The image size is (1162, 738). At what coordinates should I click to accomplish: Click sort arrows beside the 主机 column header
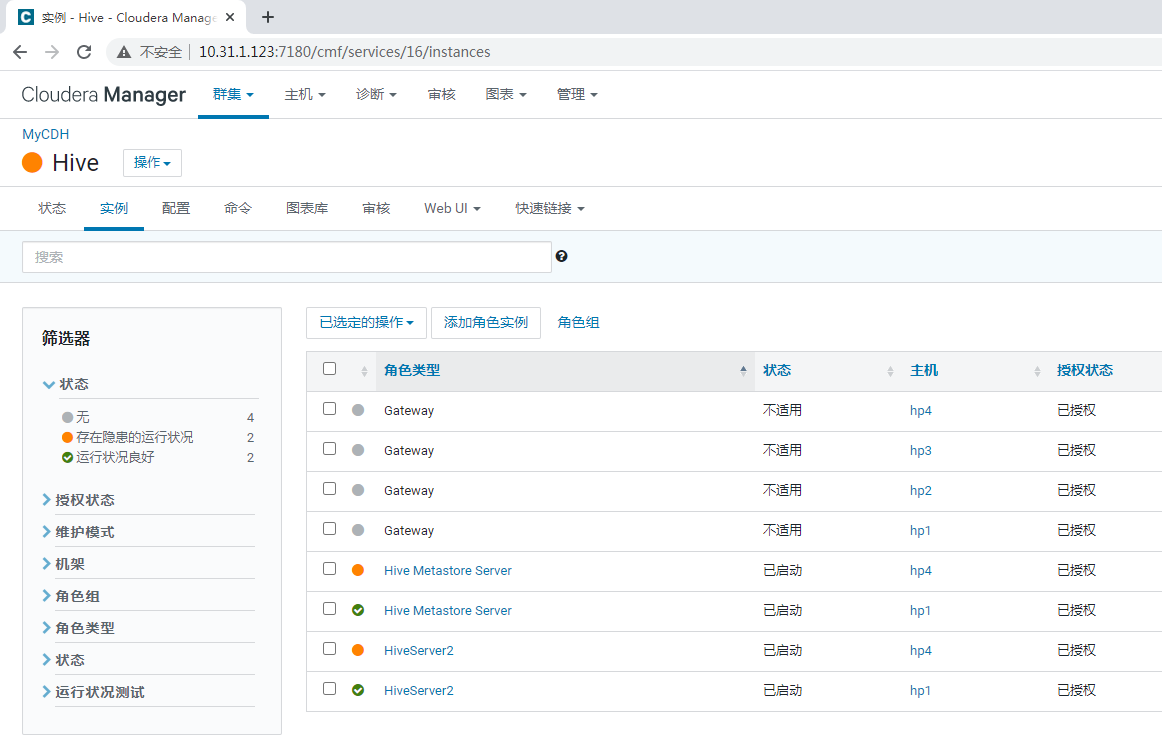click(x=1037, y=371)
